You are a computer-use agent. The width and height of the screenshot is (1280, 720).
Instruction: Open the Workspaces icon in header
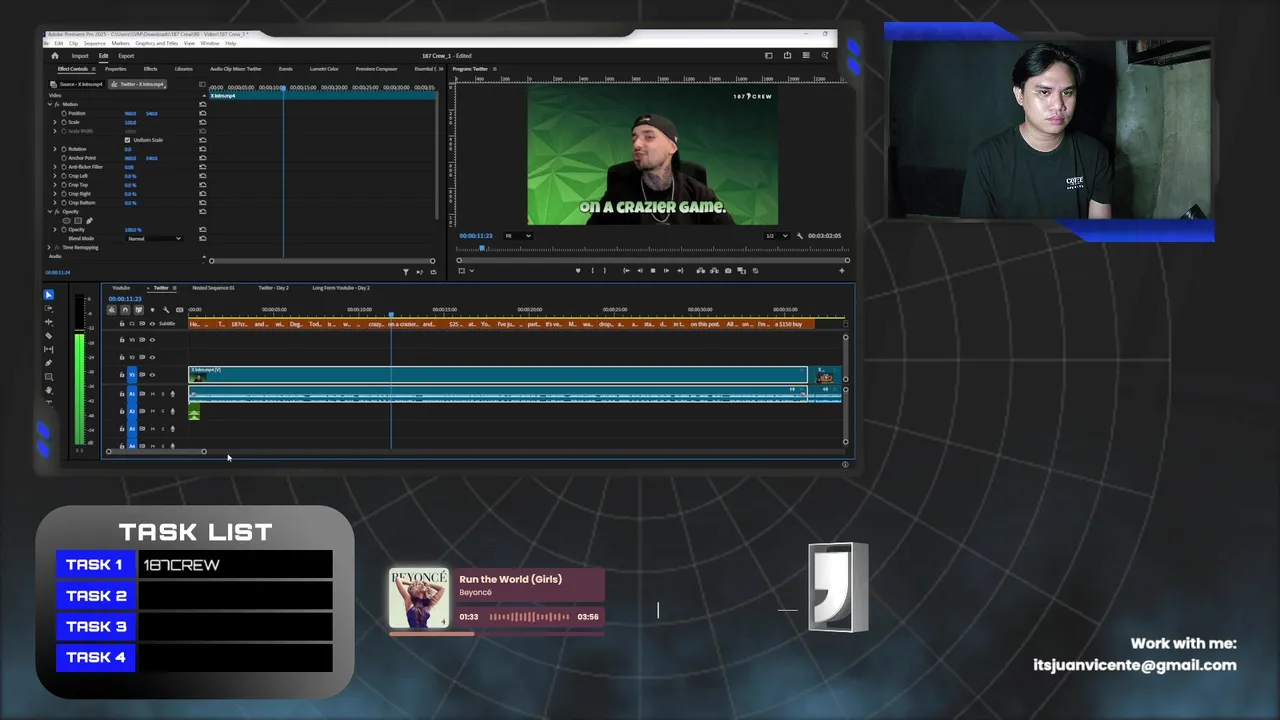tap(768, 56)
